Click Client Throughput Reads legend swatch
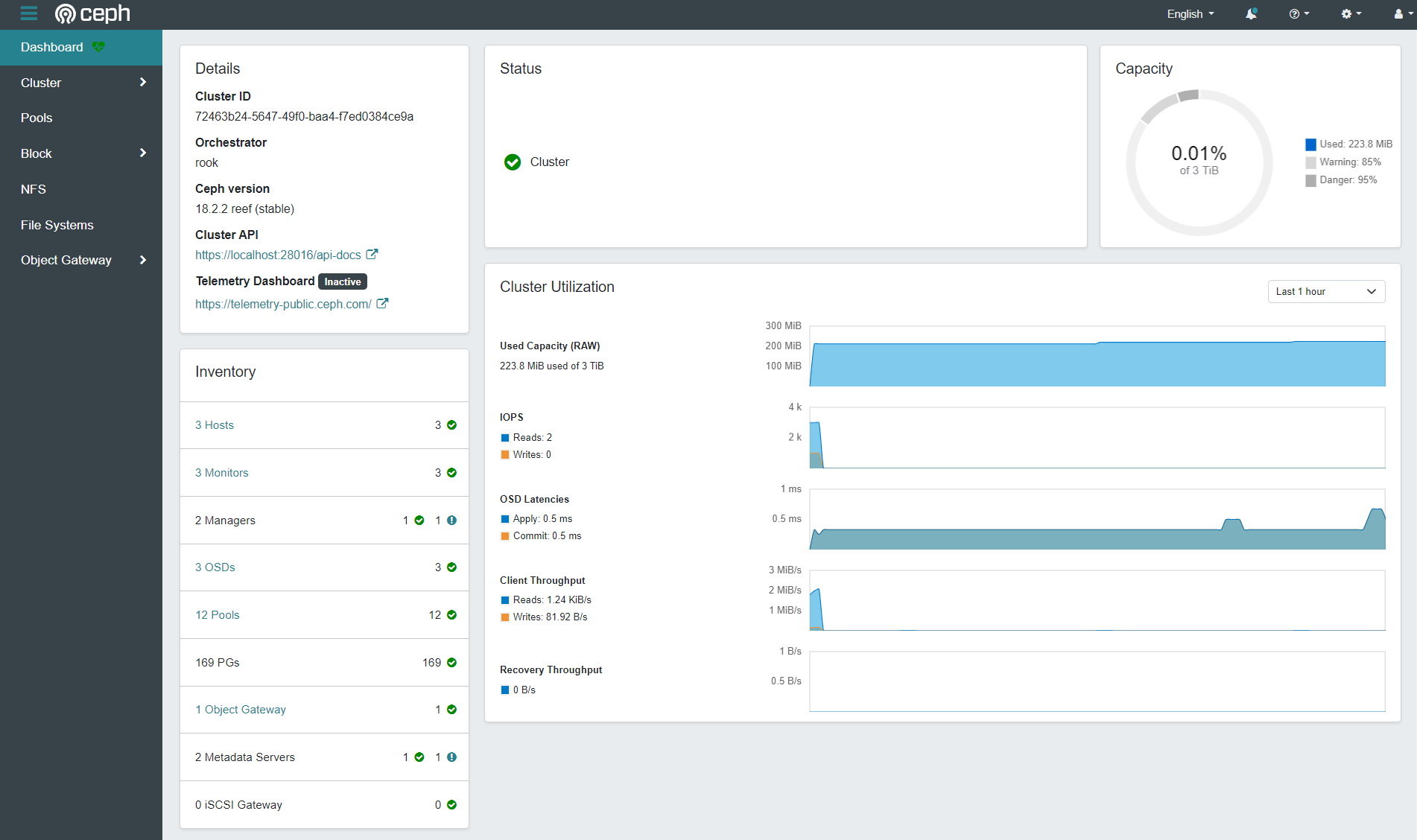The image size is (1417, 840). (x=505, y=600)
